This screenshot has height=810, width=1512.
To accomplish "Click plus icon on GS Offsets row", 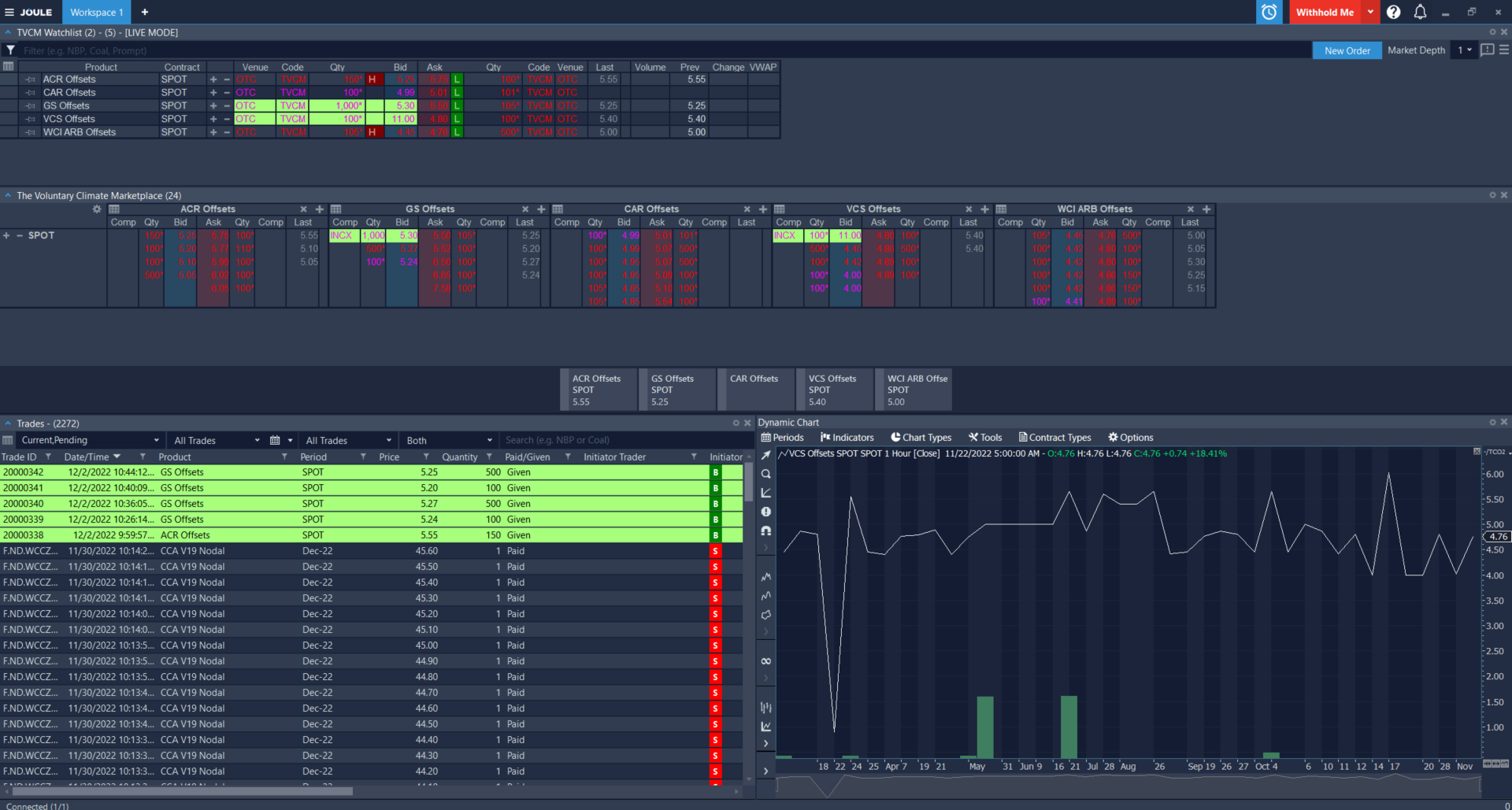I will click(213, 105).
